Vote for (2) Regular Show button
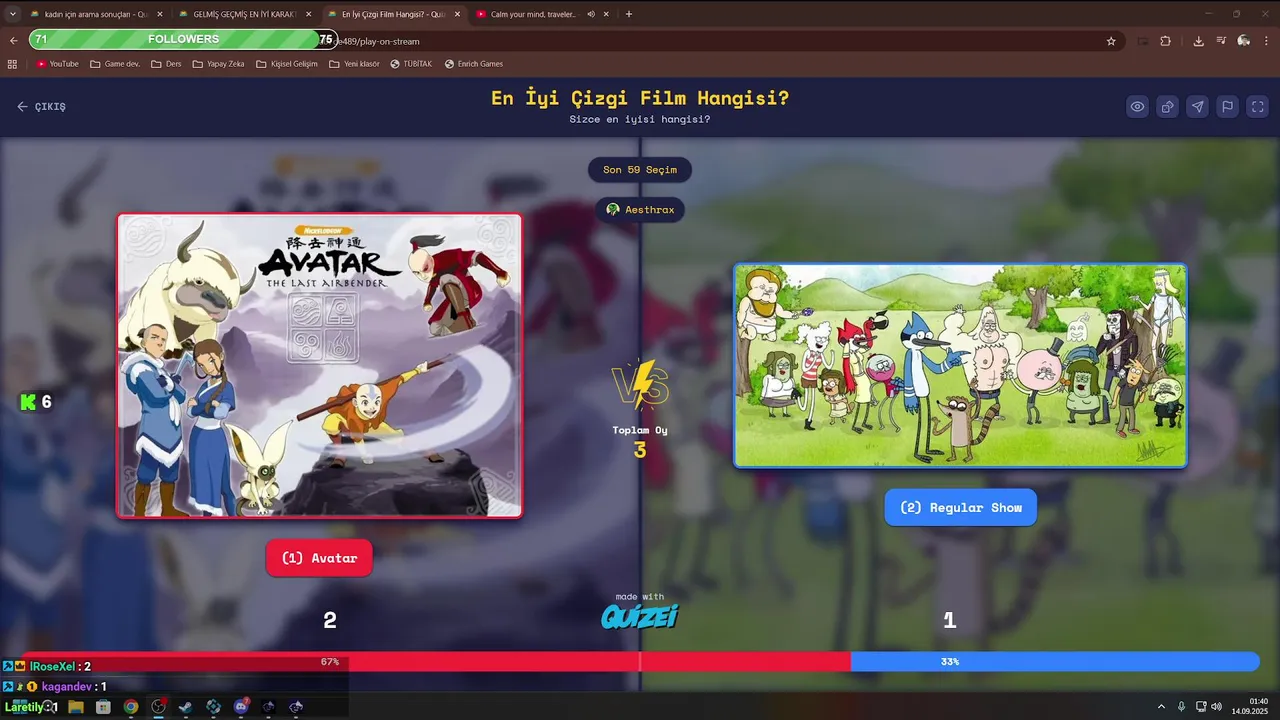 (x=960, y=507)
